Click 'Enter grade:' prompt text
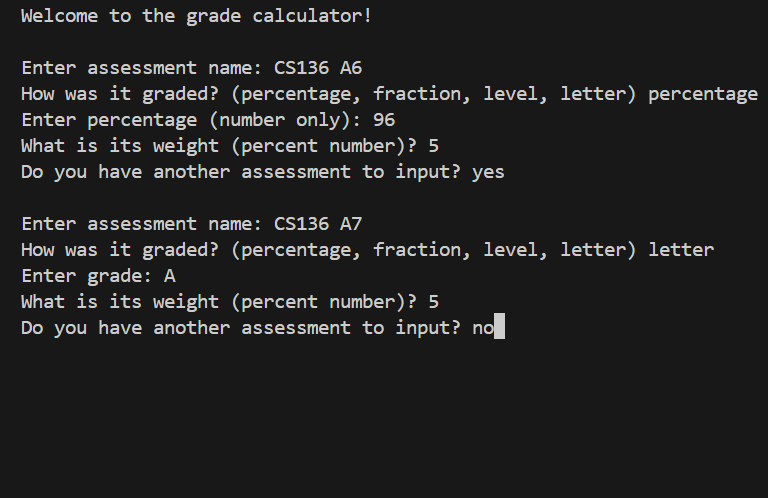Viewport: 768px width, 498px height. tap(87, 277)
